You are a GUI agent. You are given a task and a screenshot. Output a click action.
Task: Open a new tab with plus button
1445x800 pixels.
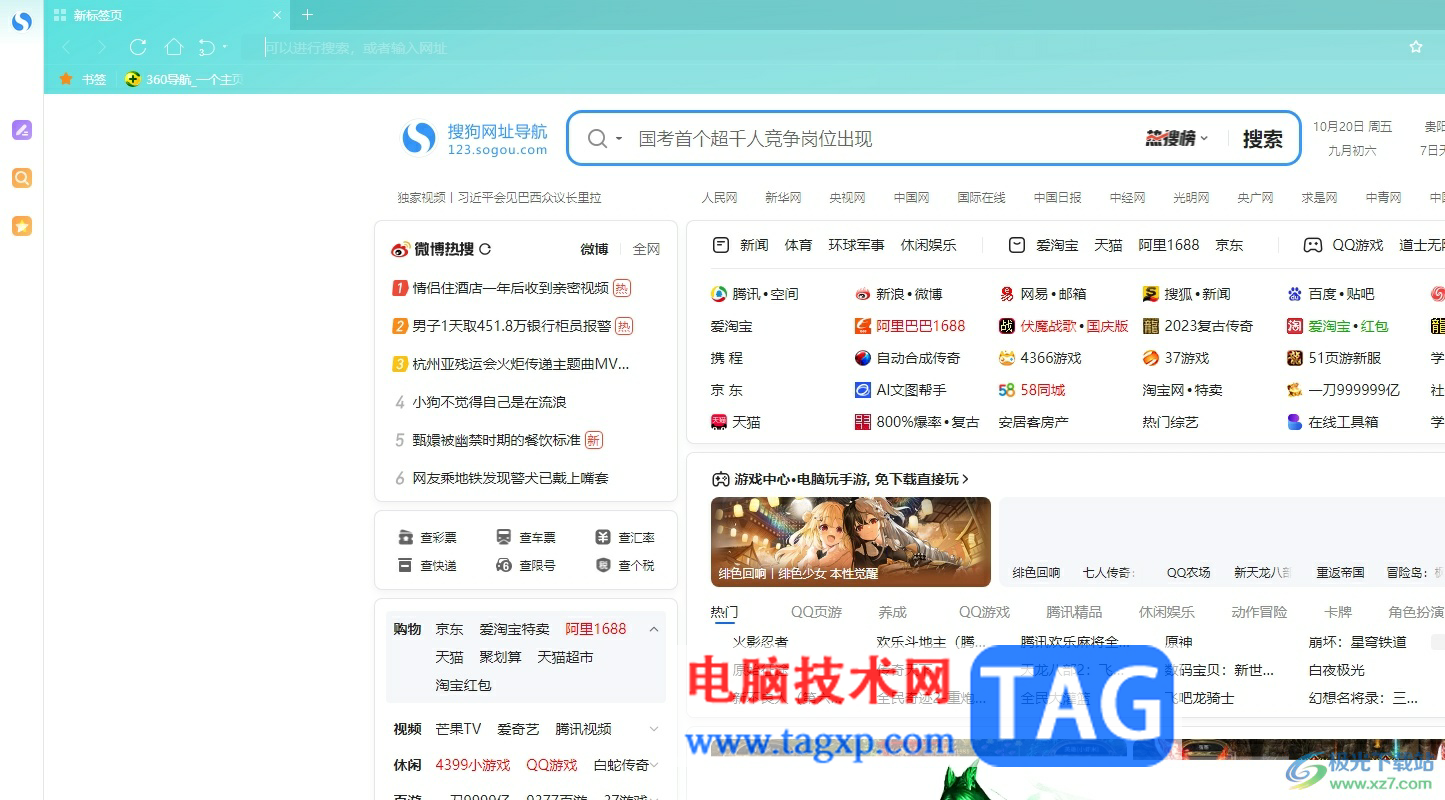click(x=307, y=15)
